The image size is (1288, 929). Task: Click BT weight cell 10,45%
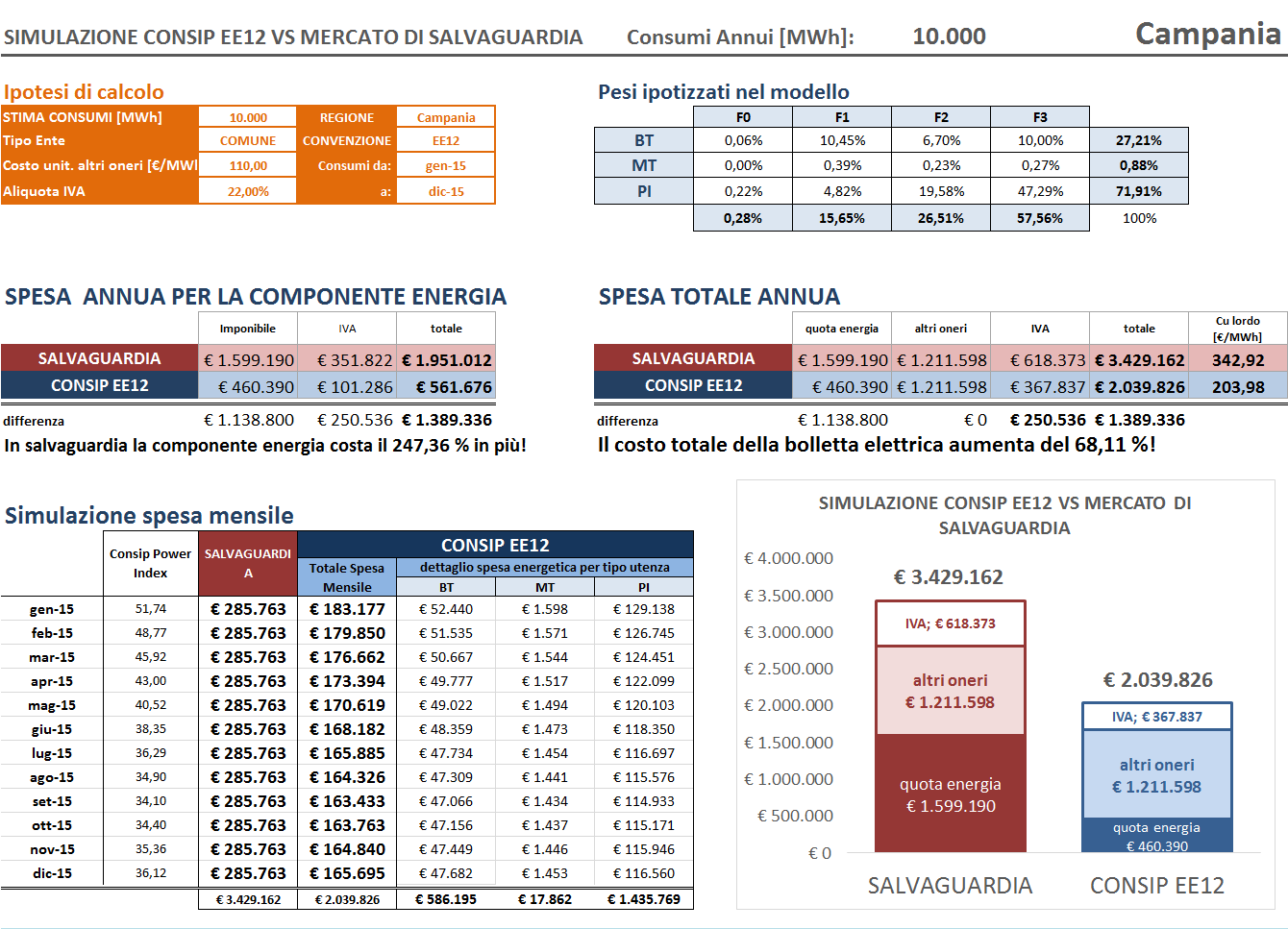tap(842, 140)
